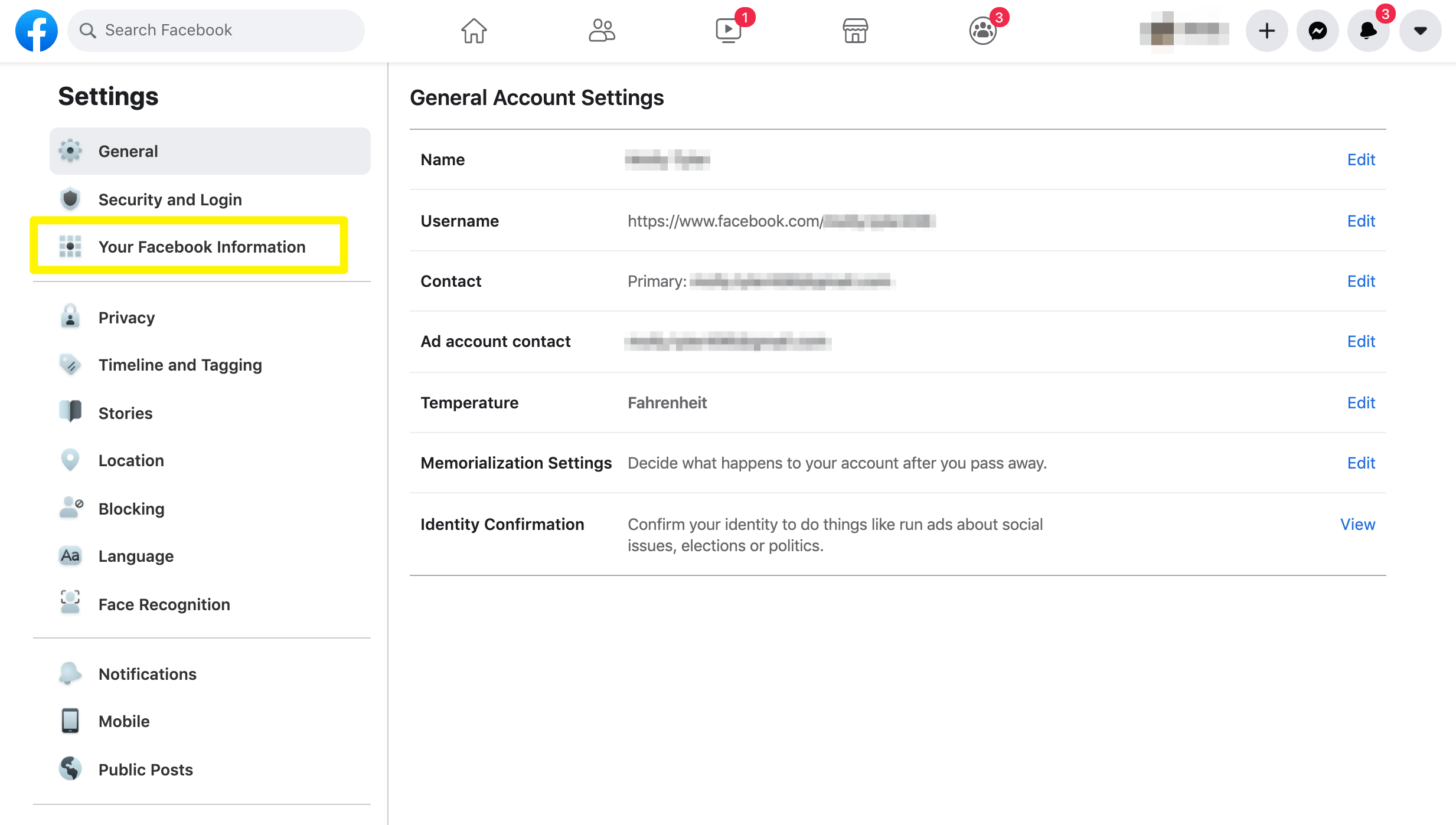Open the Friends page

[x=602, y=30]
